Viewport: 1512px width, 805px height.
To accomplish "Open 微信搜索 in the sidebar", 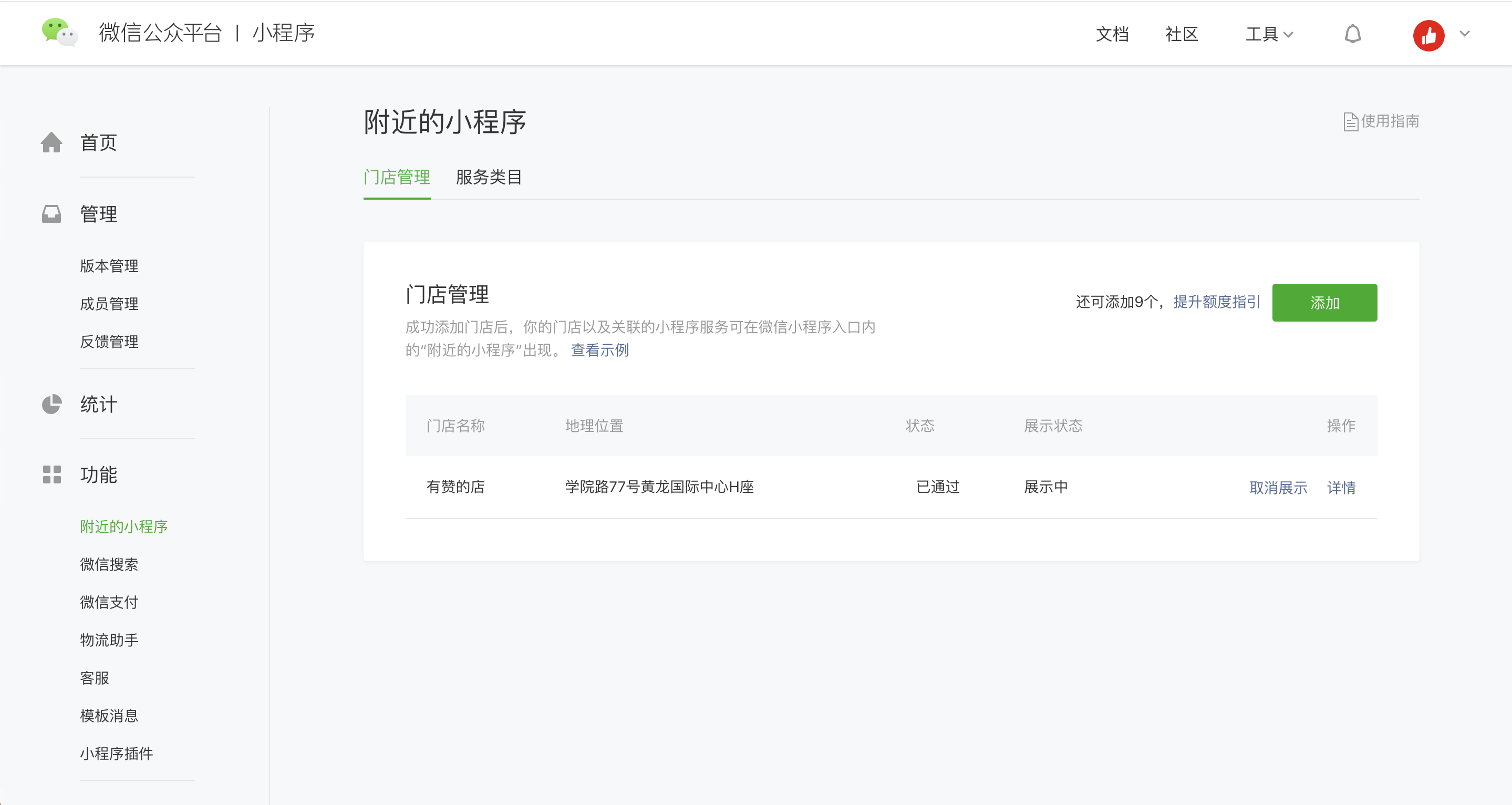I will (x=109, y=564).
